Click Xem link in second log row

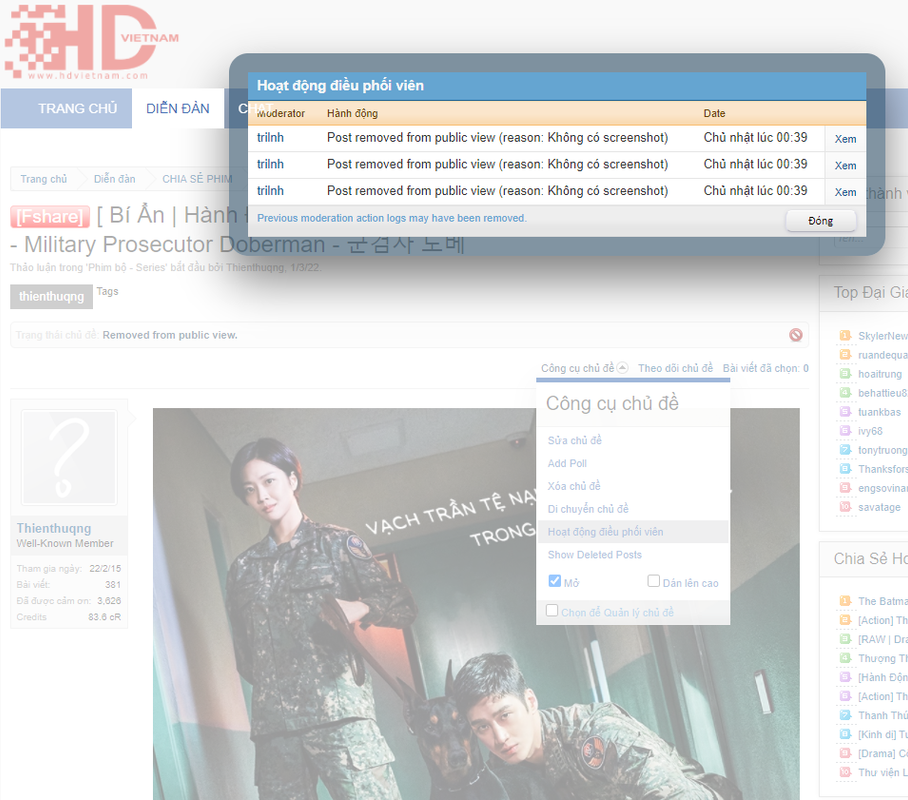pos(845,166)
